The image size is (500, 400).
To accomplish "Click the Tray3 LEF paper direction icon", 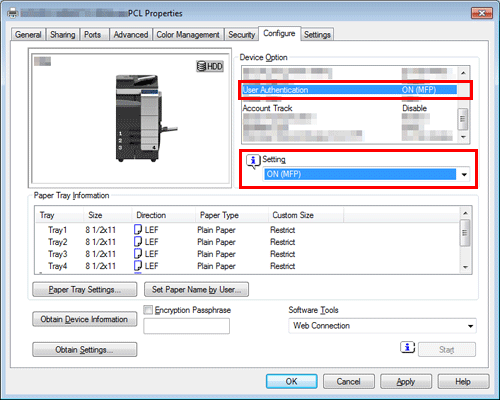I will point(138,253).
